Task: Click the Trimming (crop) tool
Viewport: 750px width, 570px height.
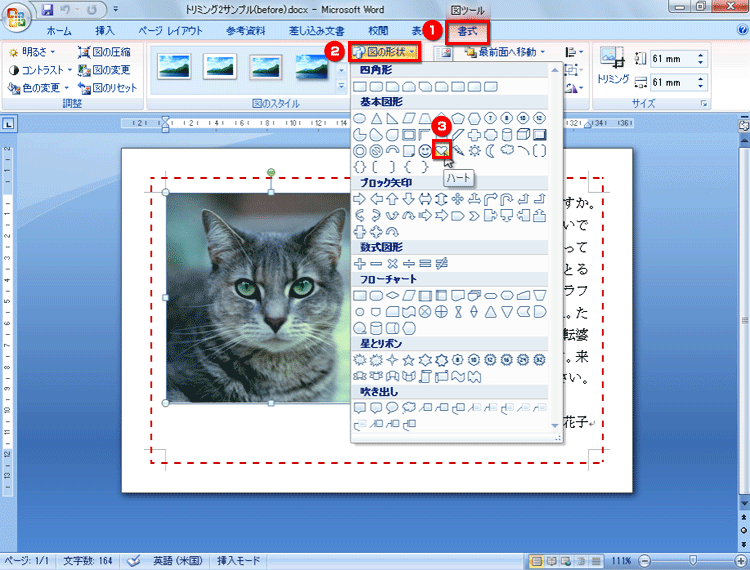Action: click(x=612, y=66)
